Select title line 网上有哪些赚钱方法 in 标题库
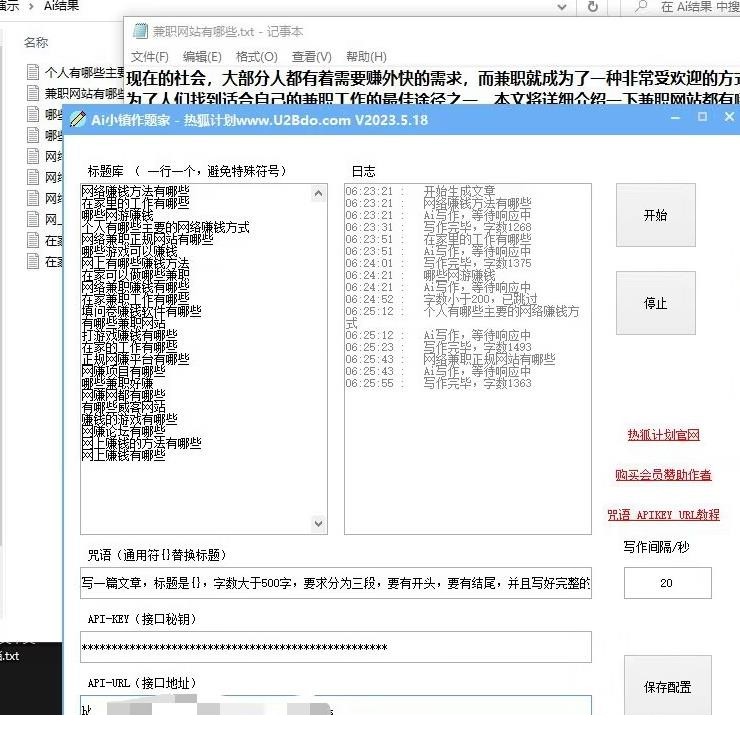The height and width of the screenshot is (738, 740). [x=135, y=263]
